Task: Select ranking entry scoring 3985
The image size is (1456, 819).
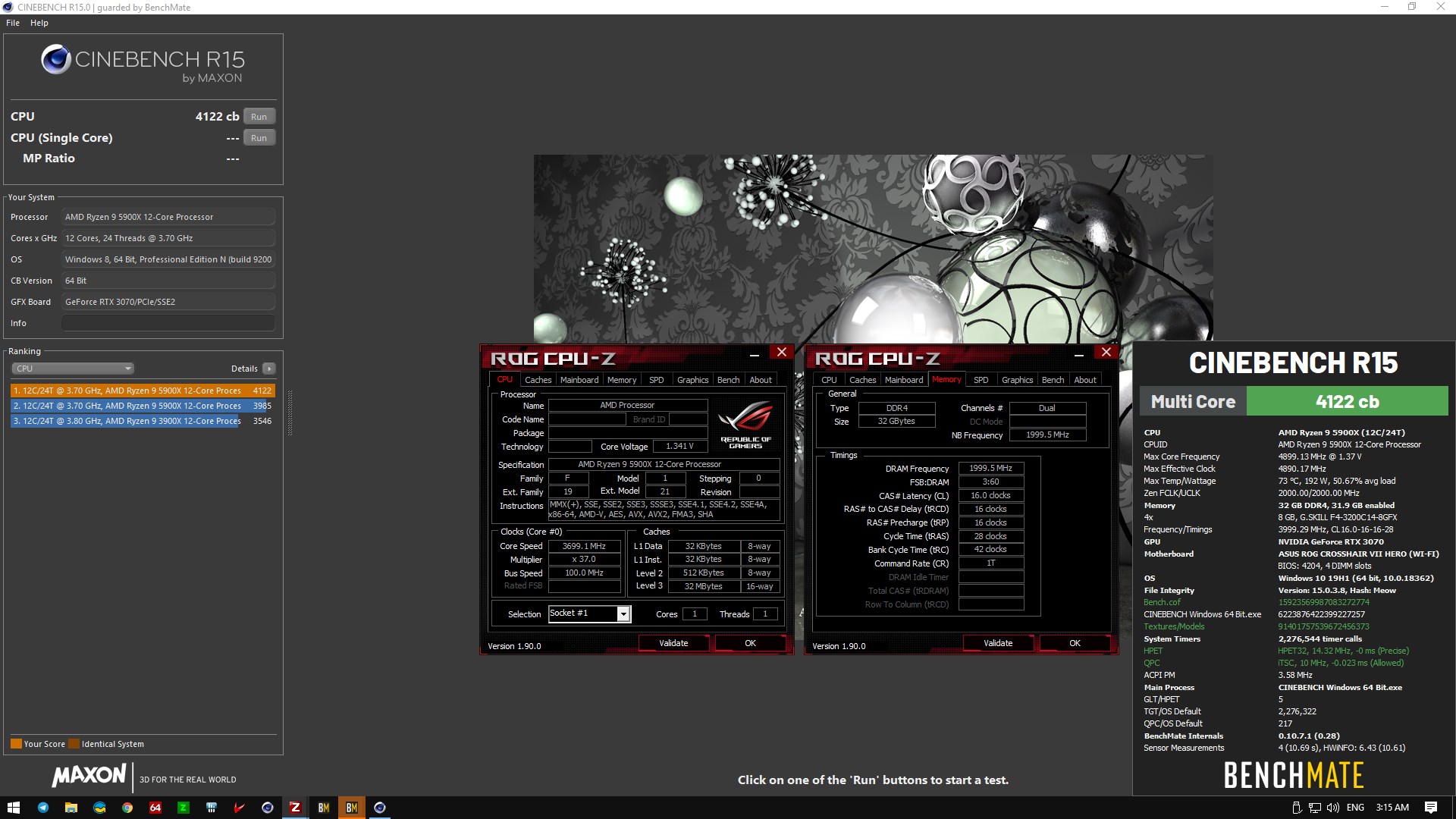Action: coord(142,406)
